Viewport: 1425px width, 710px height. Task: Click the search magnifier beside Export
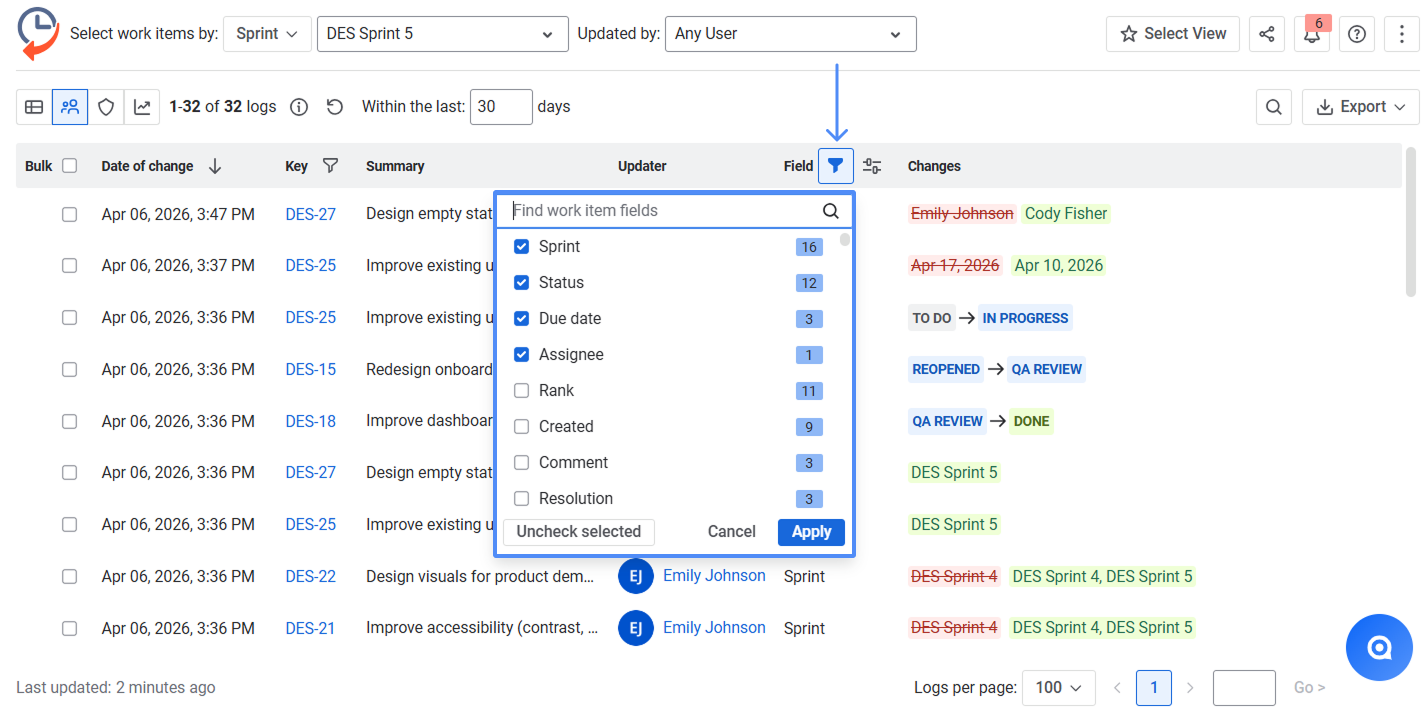pos(1274,107)
